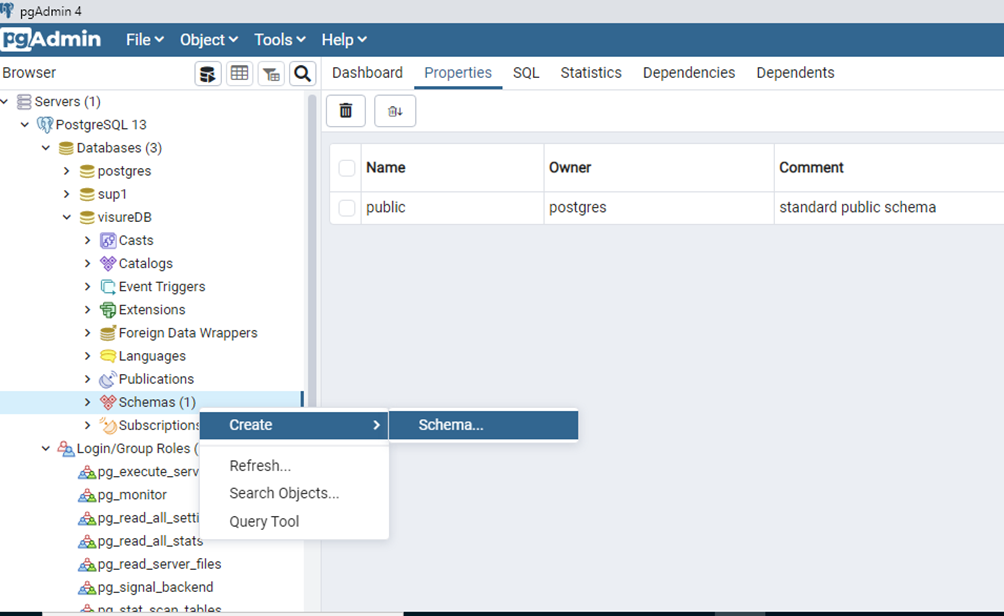Select Create in context menu
1004x616 pixels.
295,425
